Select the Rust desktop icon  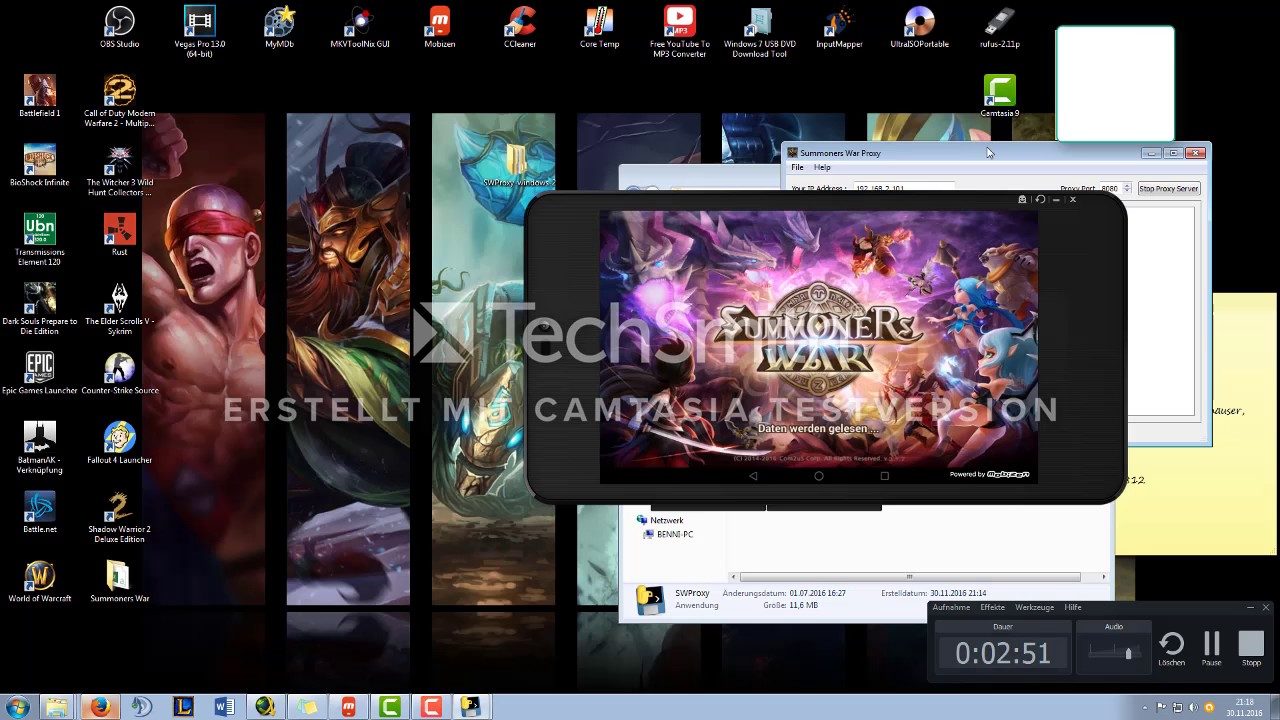tap(119, 234)
